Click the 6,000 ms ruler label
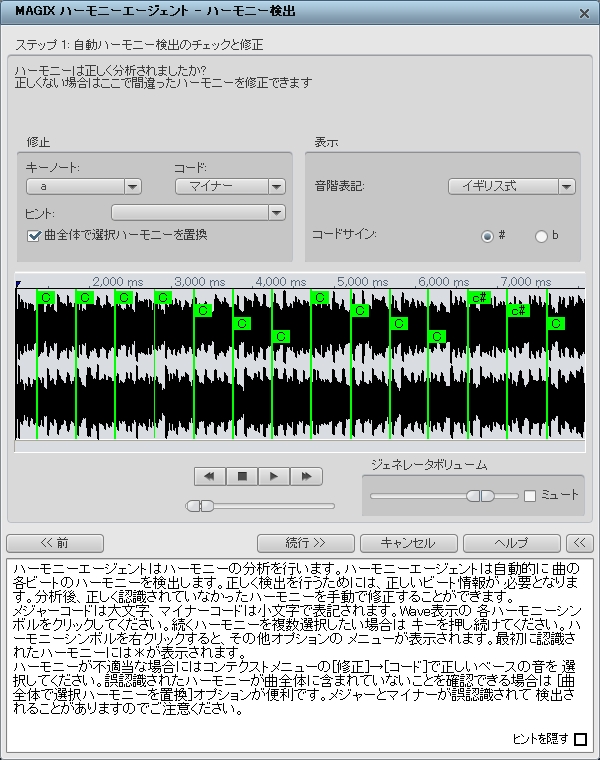 click(x=444, y=282)
